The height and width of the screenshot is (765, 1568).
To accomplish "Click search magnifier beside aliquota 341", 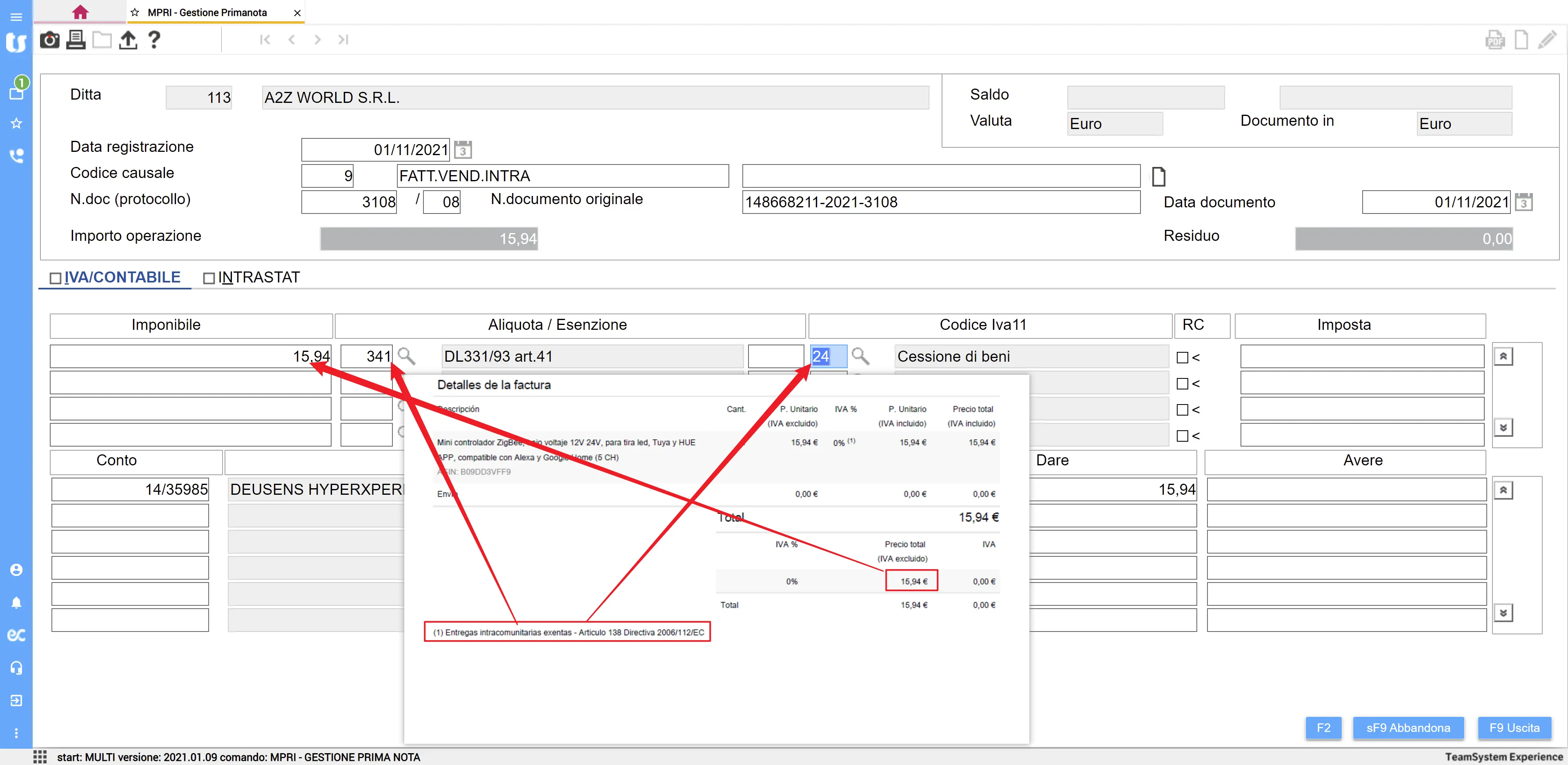I will (406, 356).
